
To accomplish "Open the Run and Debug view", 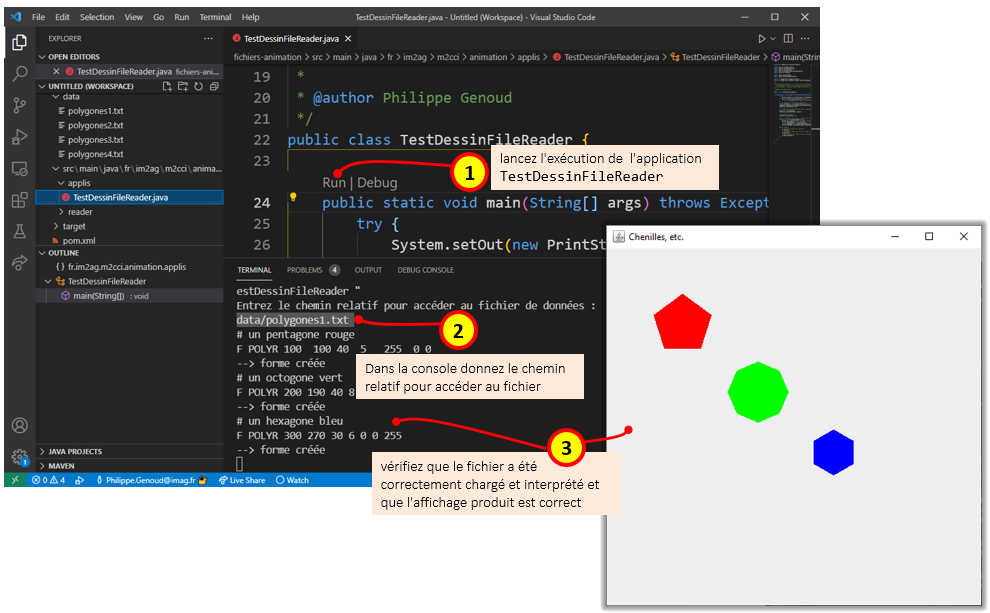I will [x=19, y=137].
